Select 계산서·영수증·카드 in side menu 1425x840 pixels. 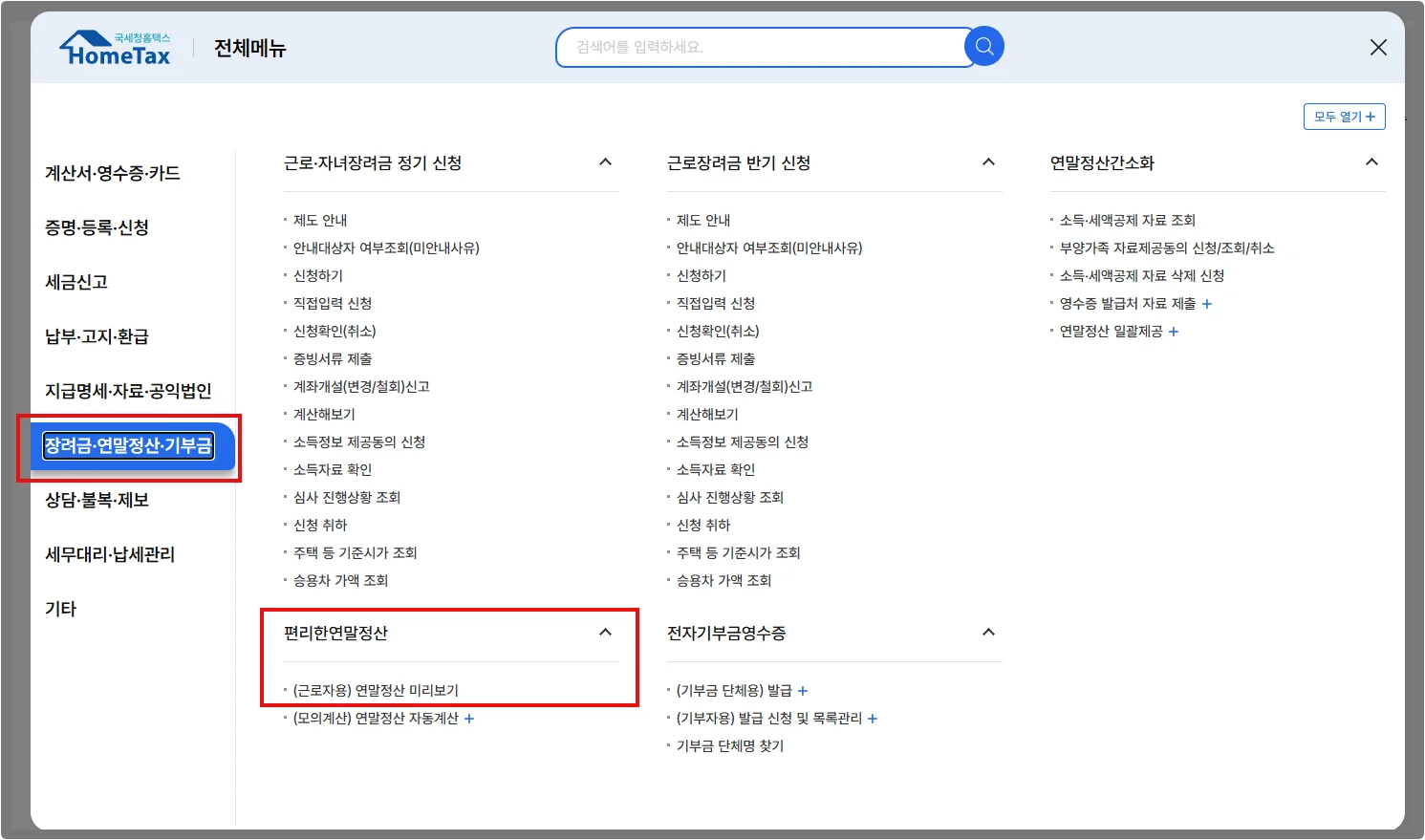[113, 173]
